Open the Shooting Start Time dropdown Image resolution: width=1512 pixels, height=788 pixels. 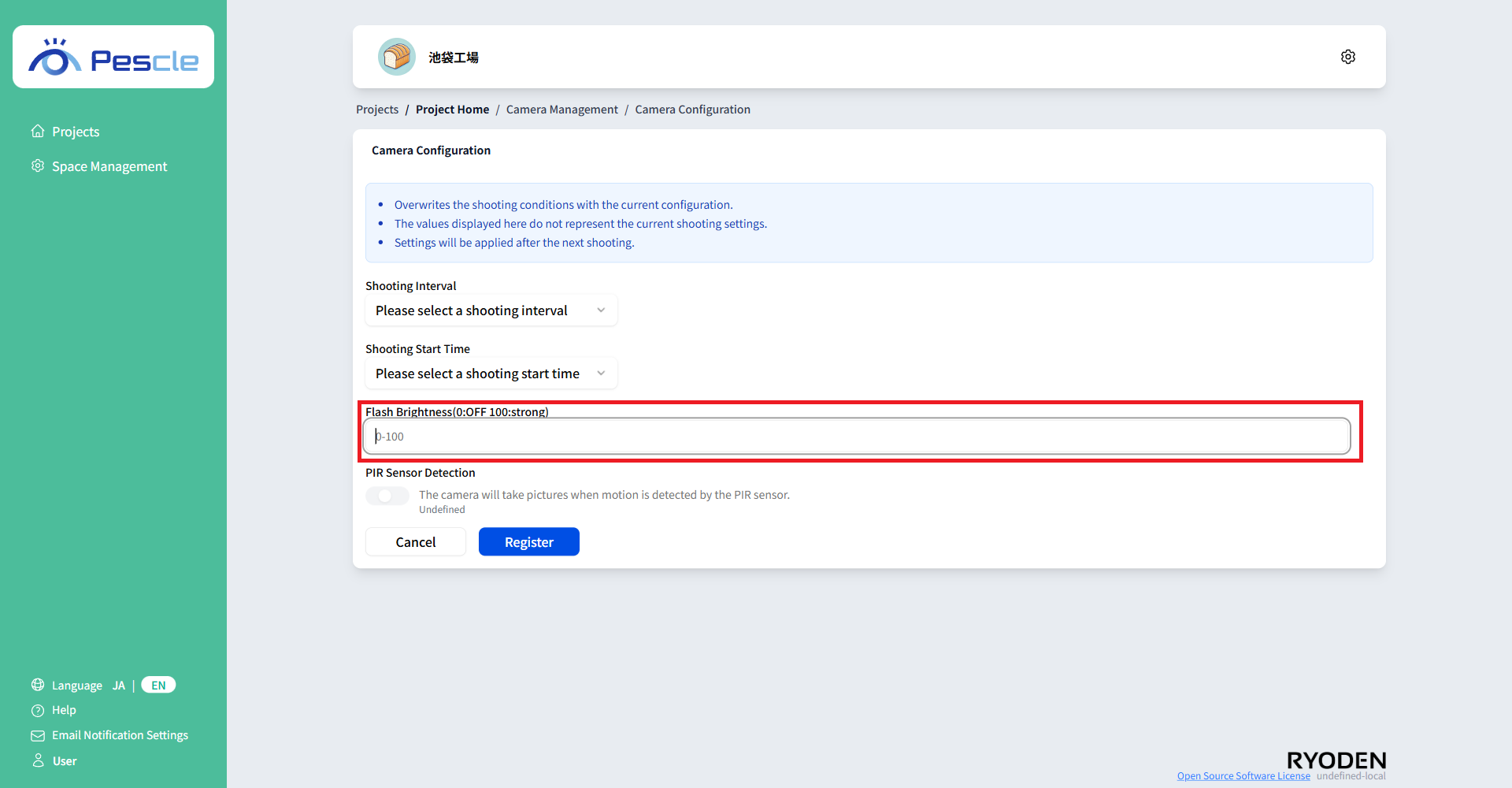point(491,374)
